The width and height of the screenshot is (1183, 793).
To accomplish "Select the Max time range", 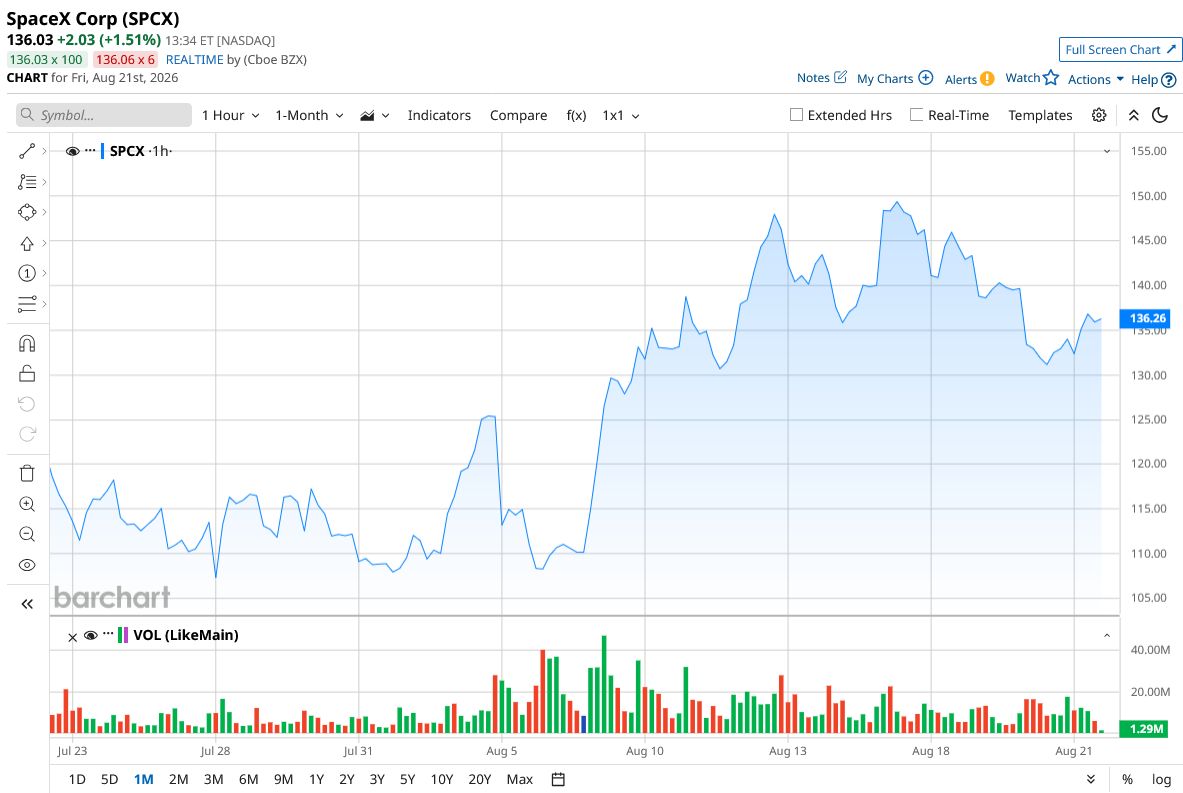I will (x=519, y=779).
